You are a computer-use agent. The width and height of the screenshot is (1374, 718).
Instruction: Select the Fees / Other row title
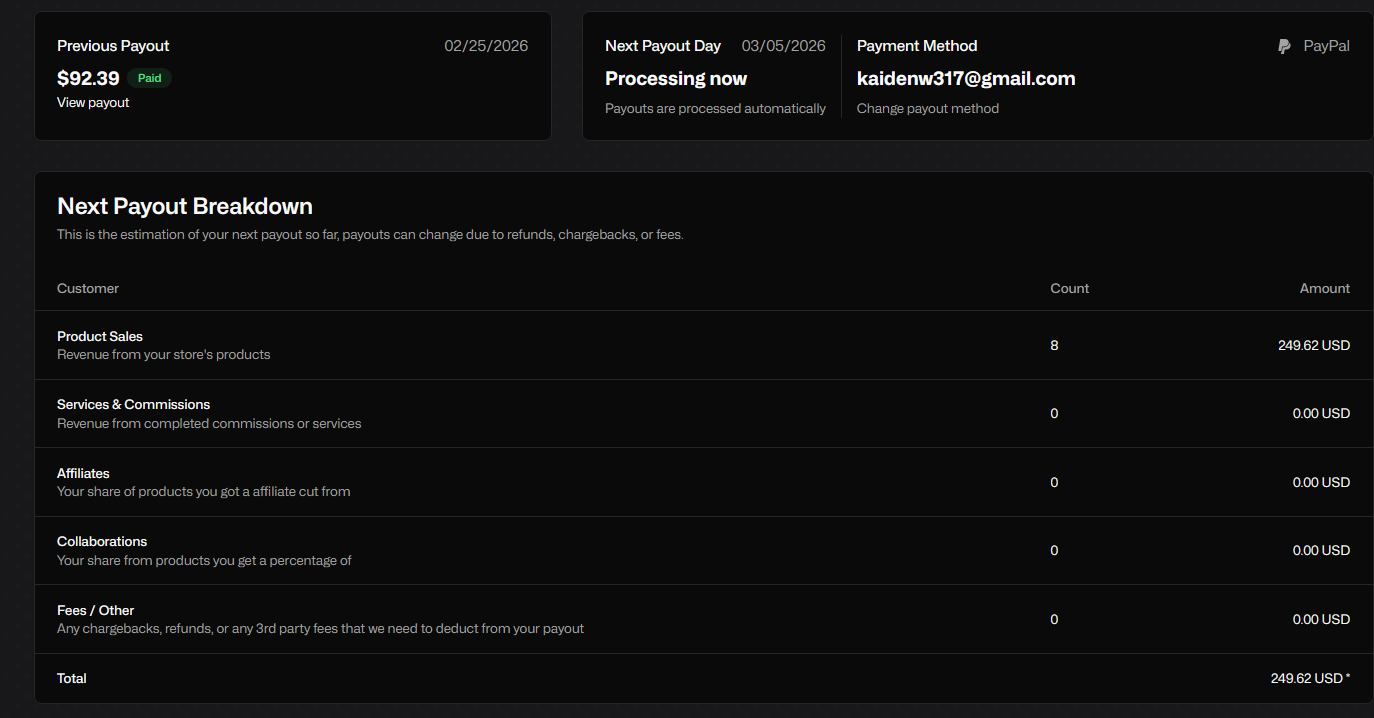(x=95, y=610)
